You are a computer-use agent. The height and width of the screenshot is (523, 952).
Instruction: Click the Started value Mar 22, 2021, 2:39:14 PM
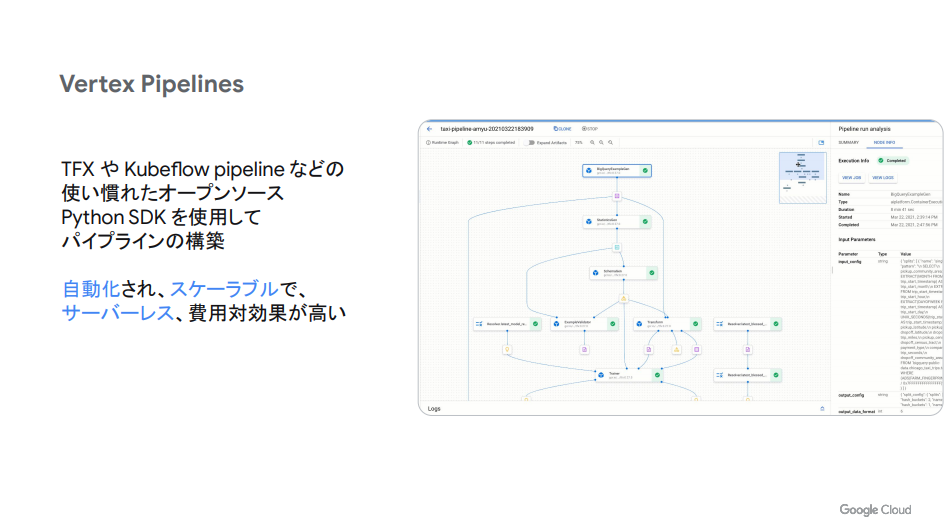point(914,217)
